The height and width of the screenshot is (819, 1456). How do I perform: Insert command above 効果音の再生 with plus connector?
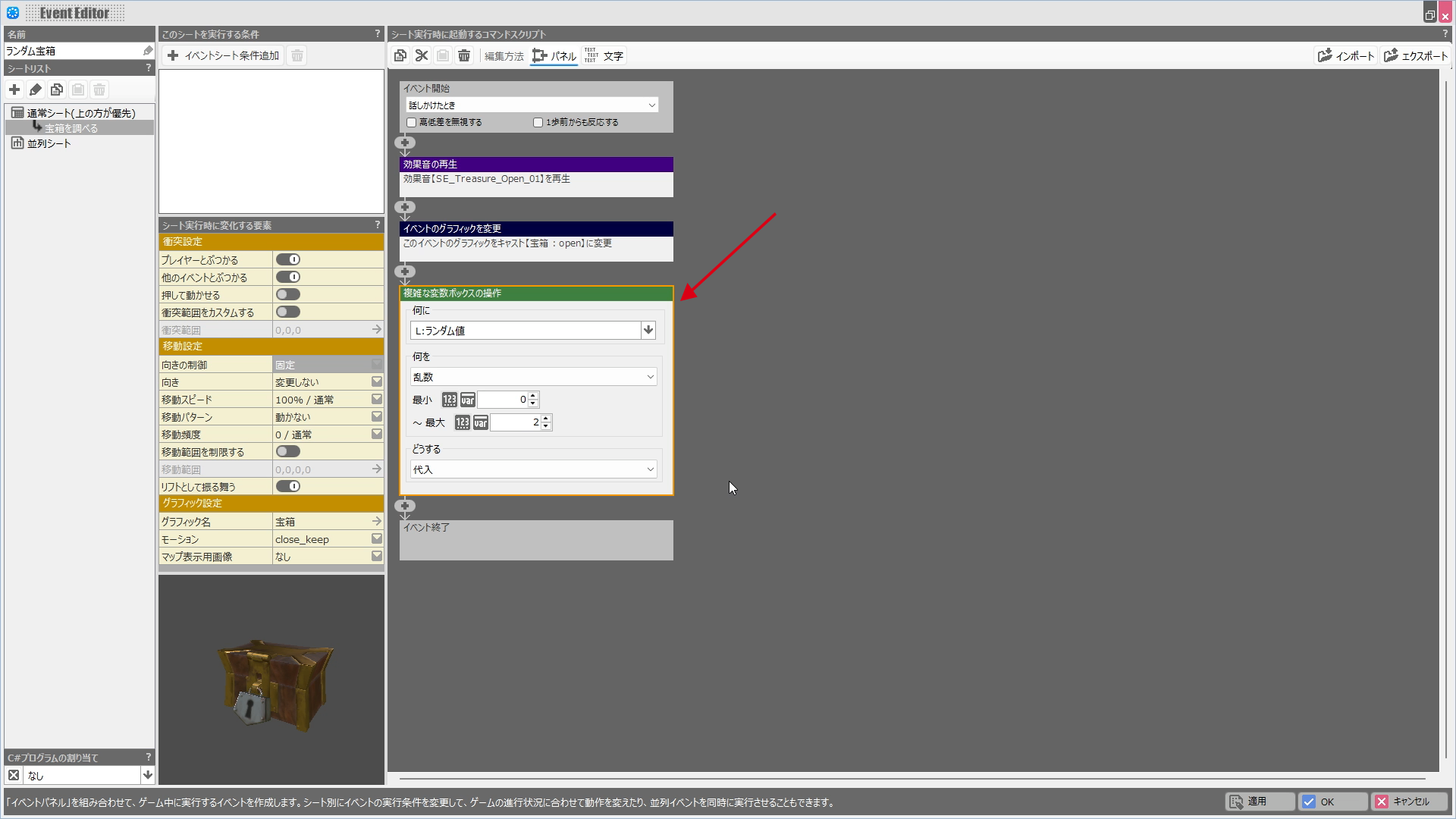405,143
